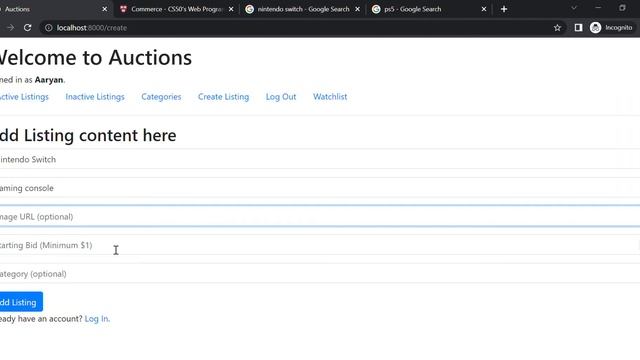640x360 pixels.
Task: Click the username Aaryan text
Action: 49,80
